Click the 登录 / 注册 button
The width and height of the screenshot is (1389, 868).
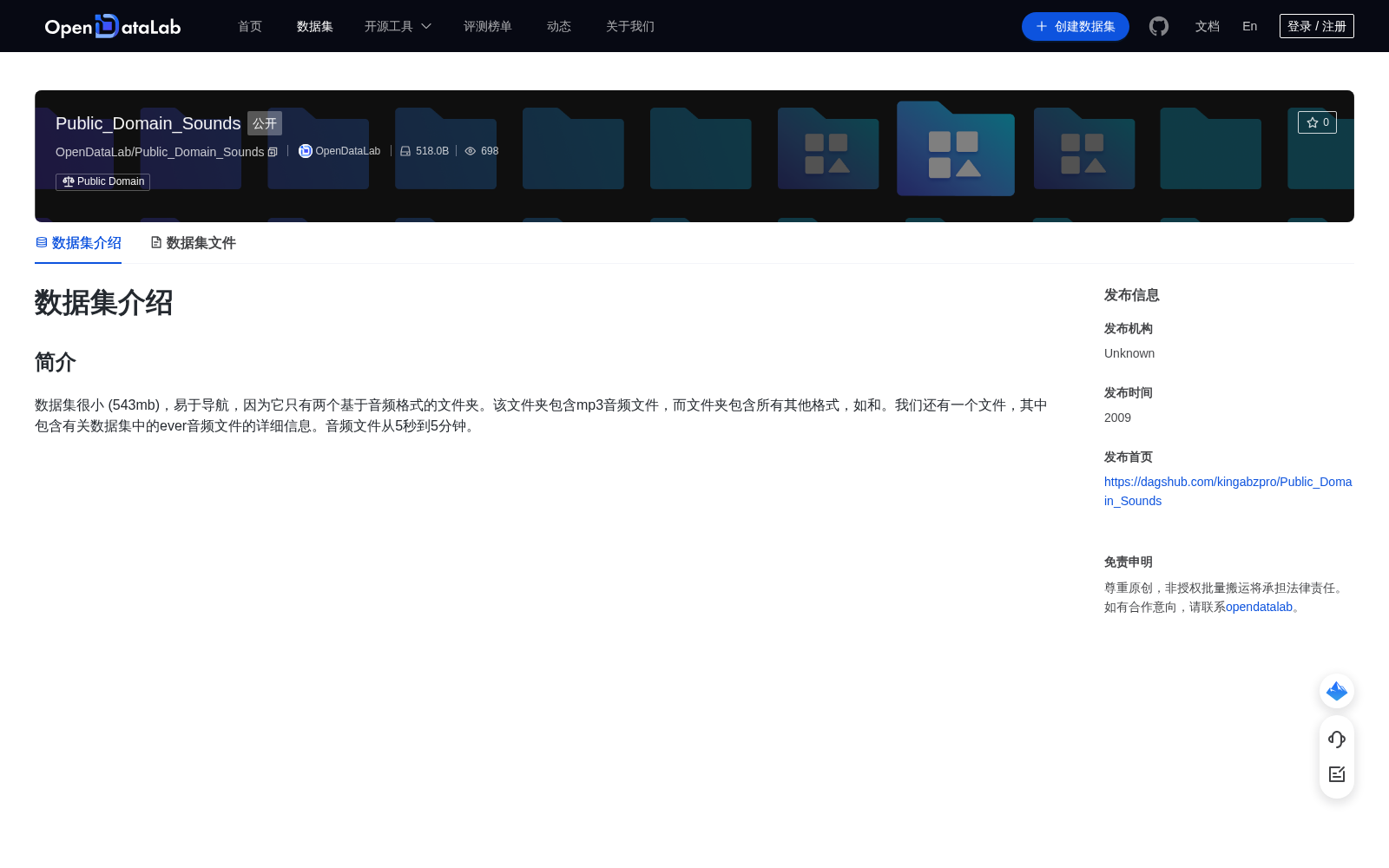(x=1317, y=26)
